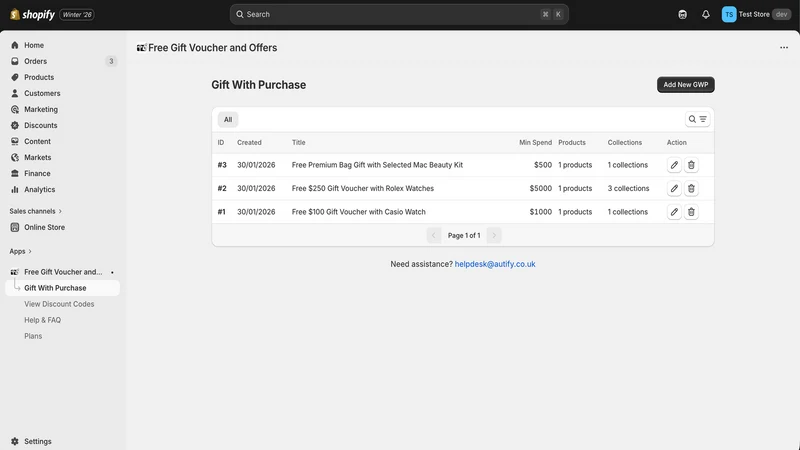
Task: Open Free Gift Voucher app entry
Action: 62,272
